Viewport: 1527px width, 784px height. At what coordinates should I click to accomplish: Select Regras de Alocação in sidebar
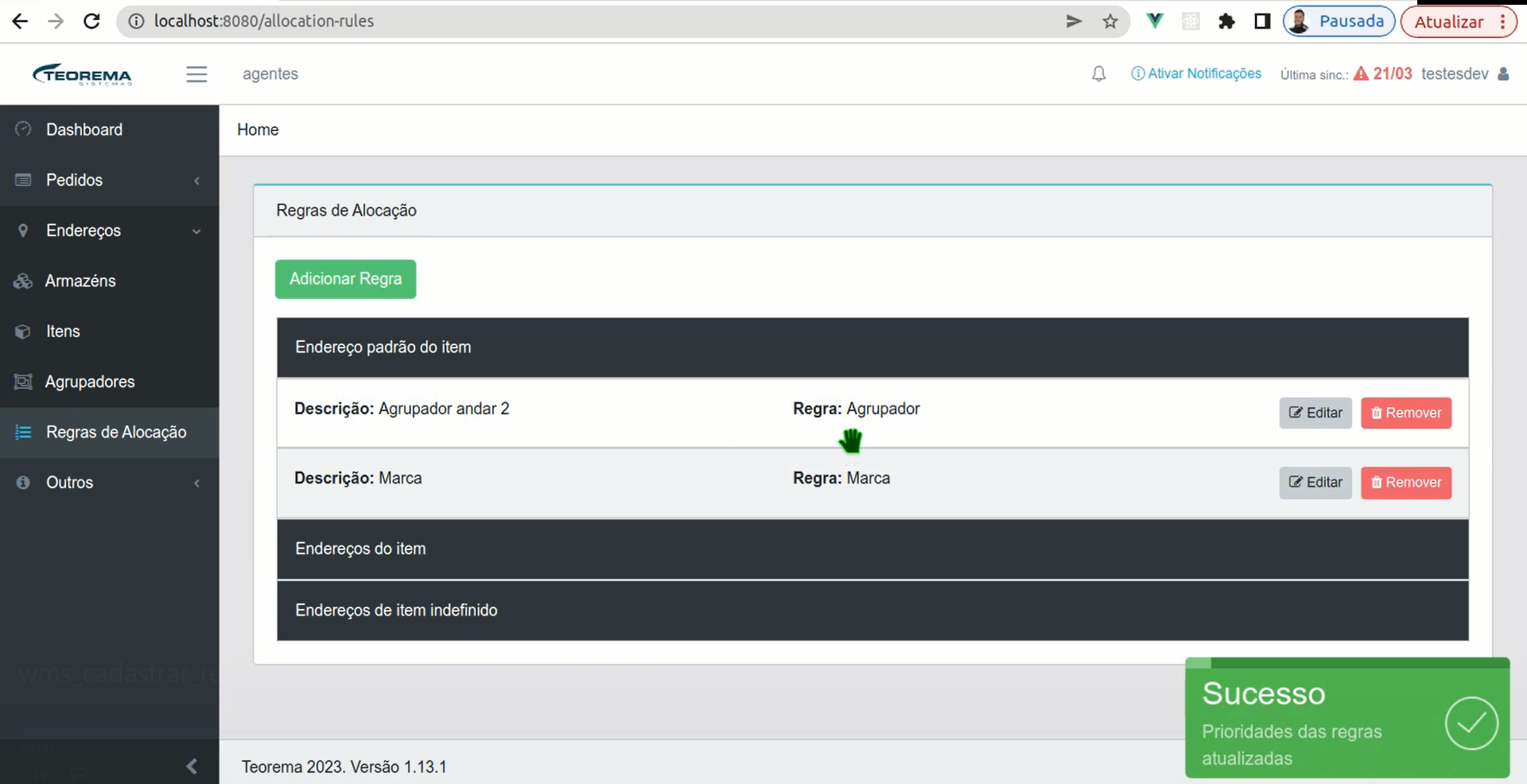[109, 433]
